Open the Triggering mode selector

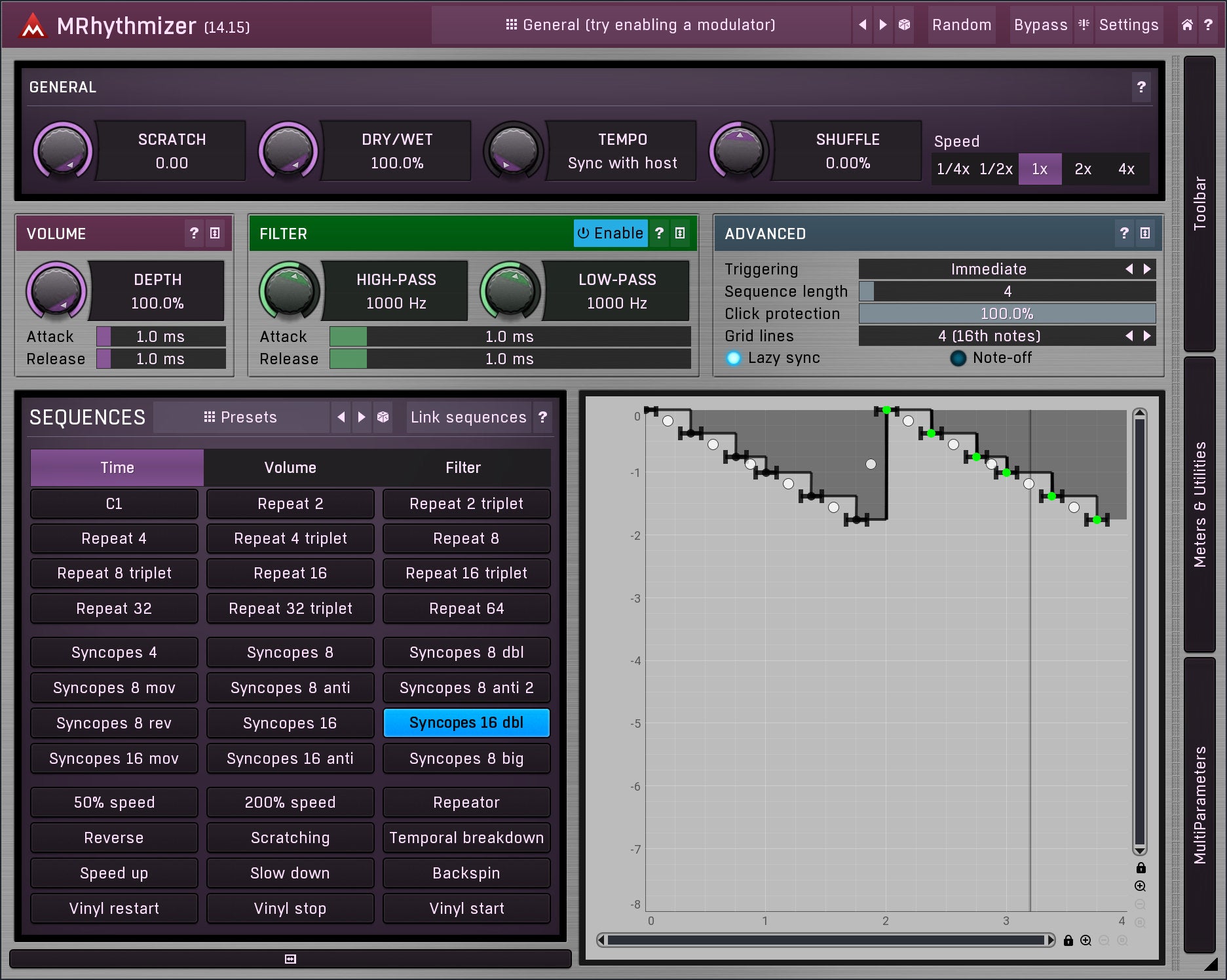988,269
